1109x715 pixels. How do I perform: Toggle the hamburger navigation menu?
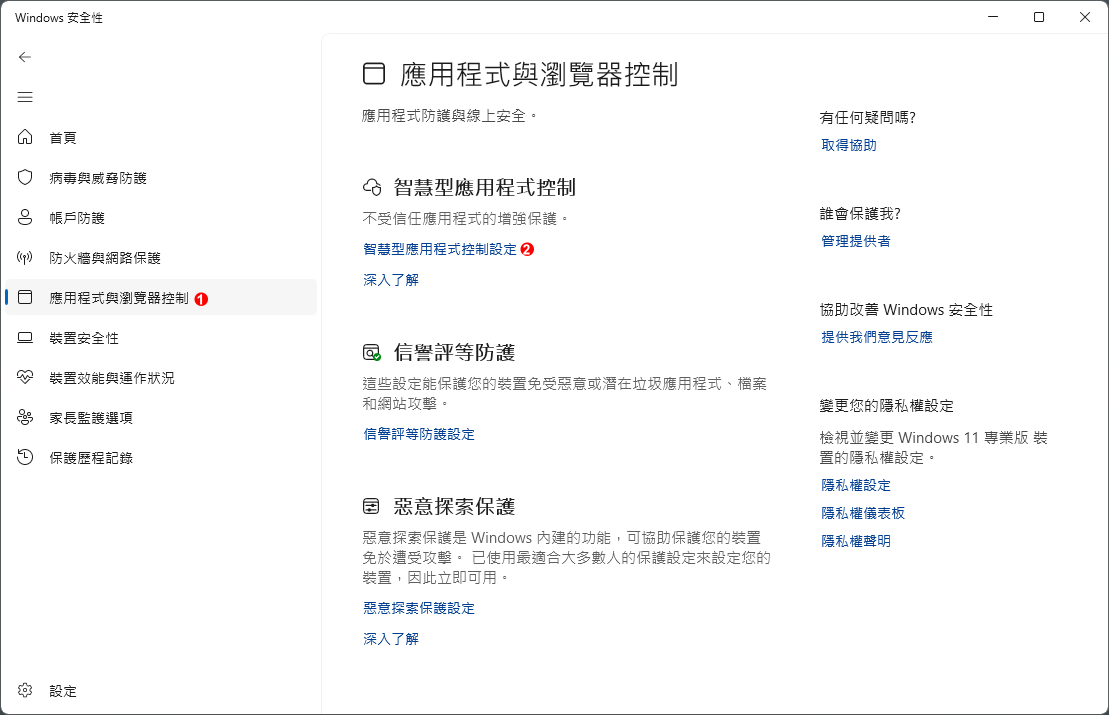(25, 98)
